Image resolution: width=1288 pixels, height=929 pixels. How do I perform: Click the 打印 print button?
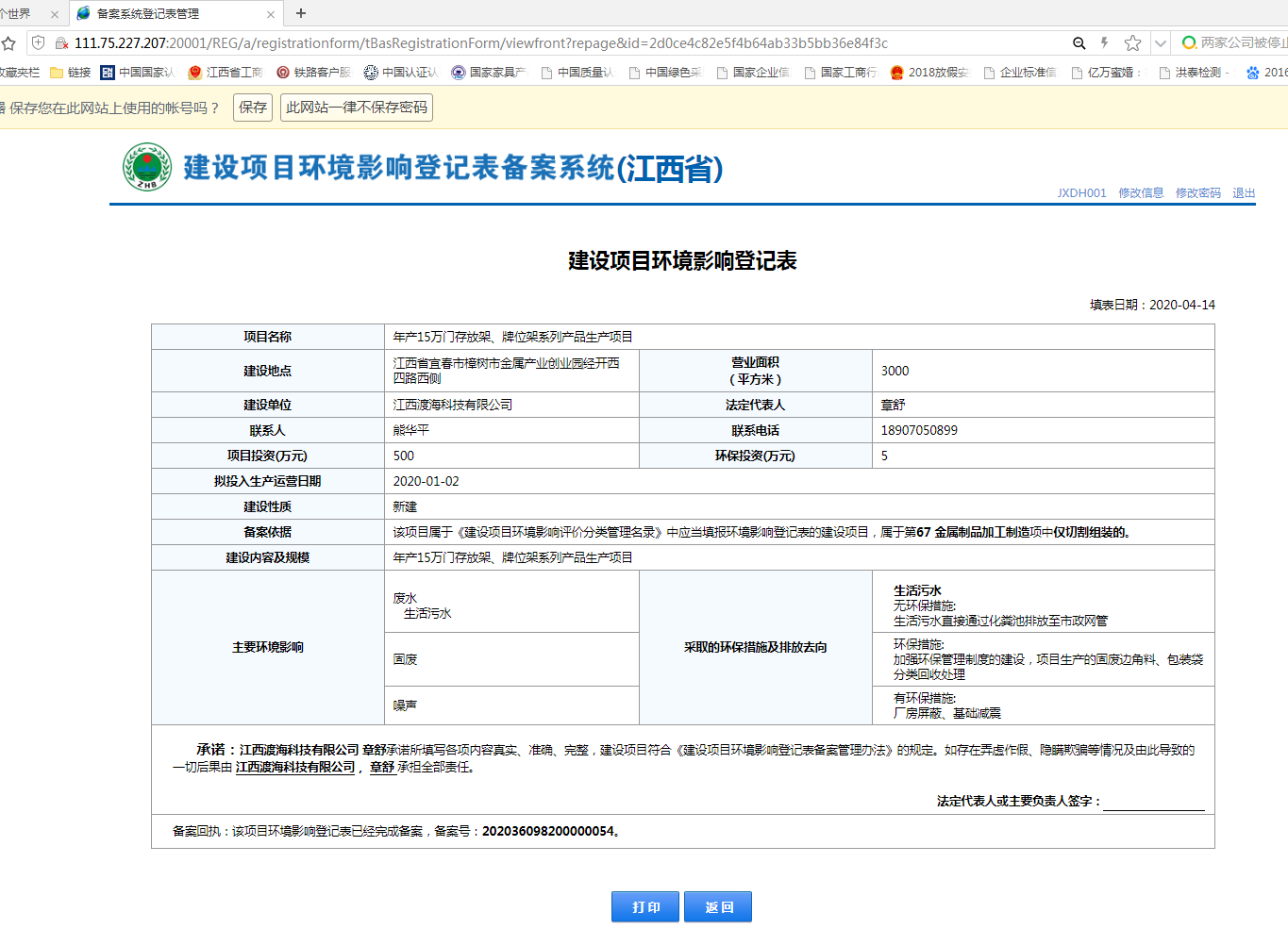pos(645,906)
